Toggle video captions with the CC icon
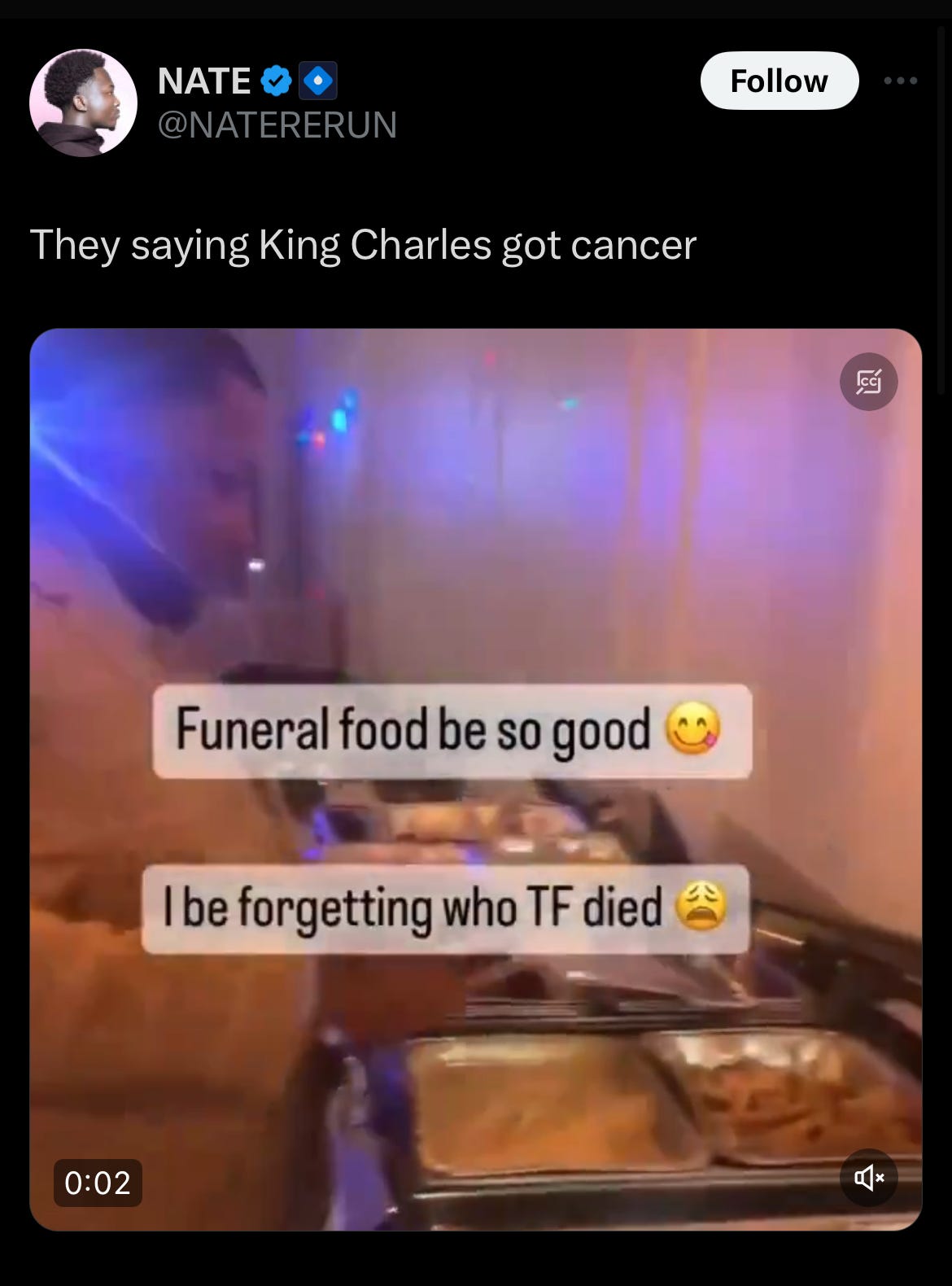 tap(868, 381)
